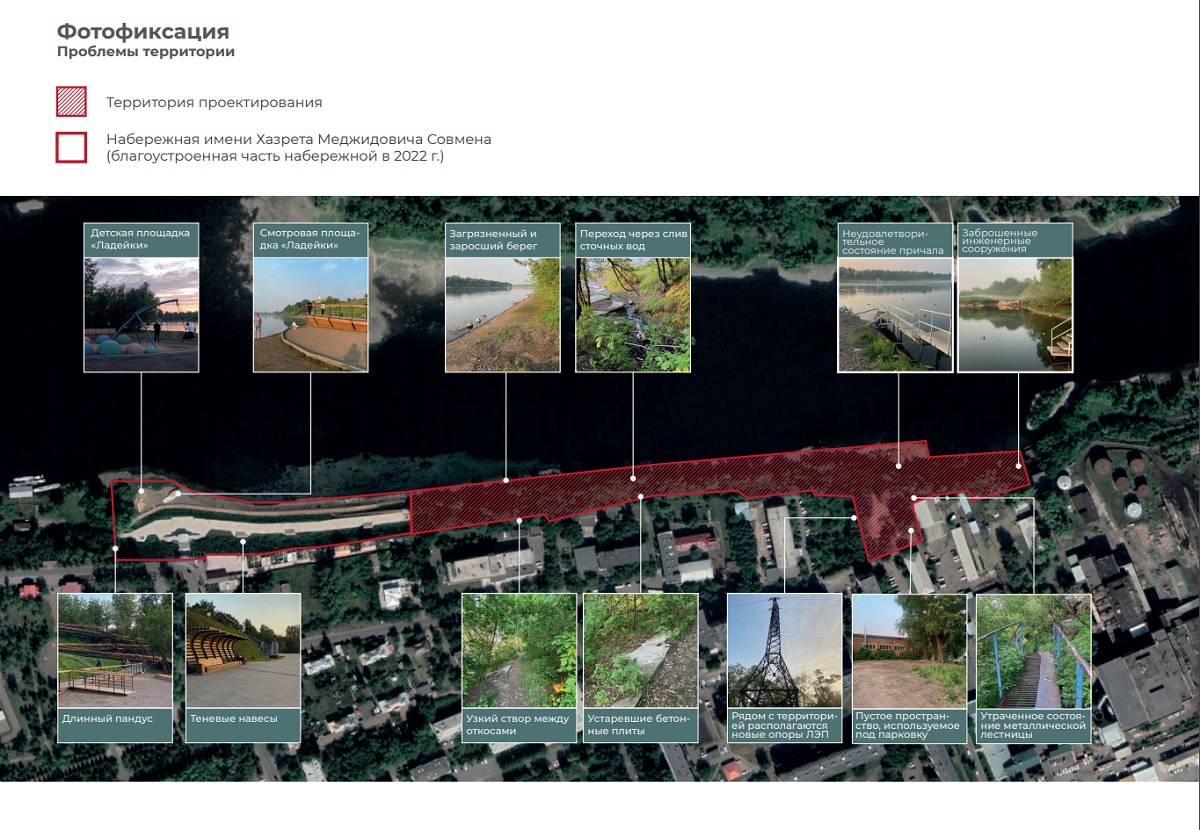Select the Устаревшие бетонные плиты photo
This screenshot has width=1200, height=830.
(x=641, y=650)
